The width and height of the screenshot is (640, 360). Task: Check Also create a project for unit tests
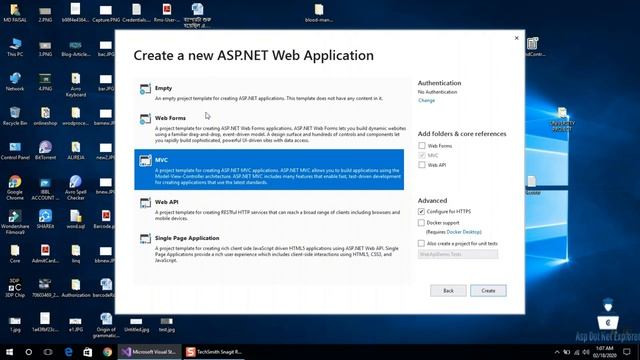point(421,243)
